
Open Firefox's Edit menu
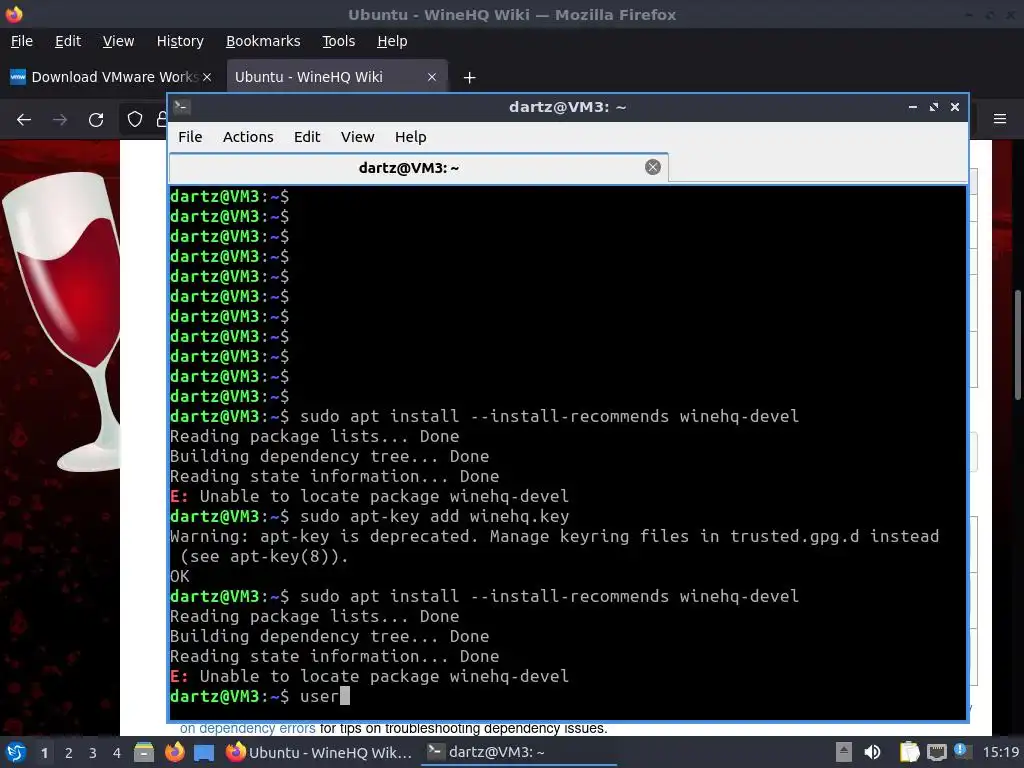point(68,41)
